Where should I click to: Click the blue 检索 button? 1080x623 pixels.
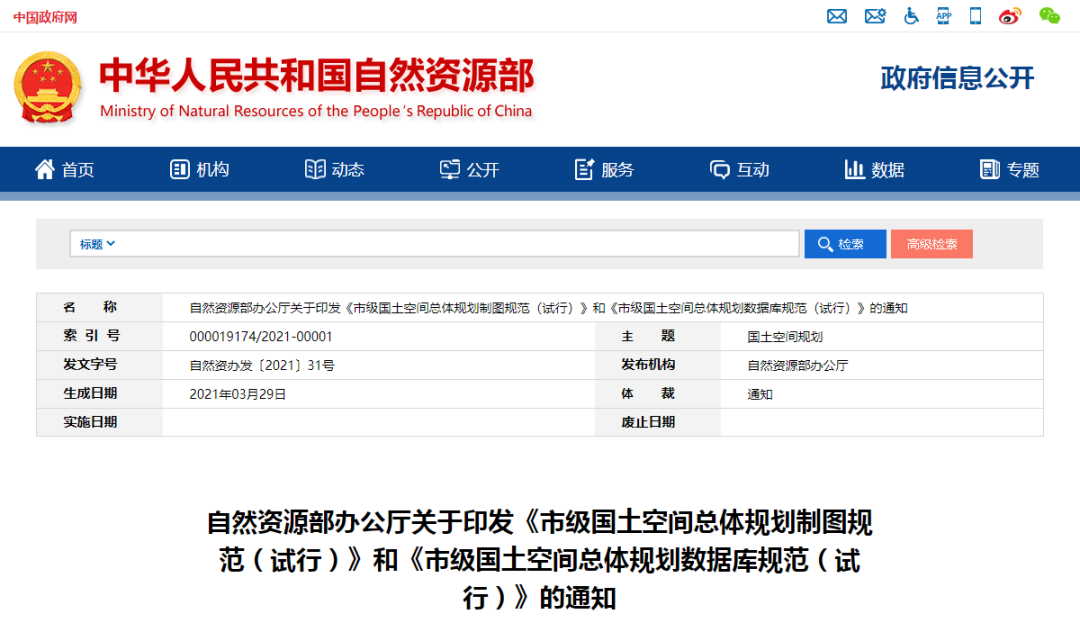[x=845, y=244]
